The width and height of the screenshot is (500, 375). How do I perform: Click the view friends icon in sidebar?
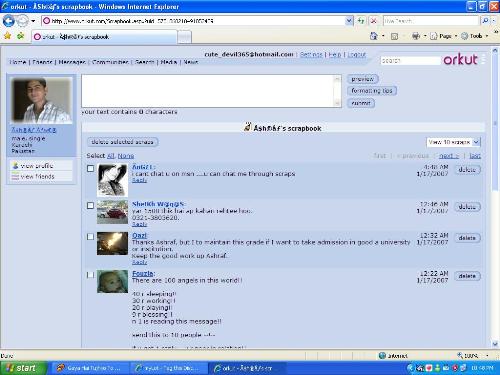(x=15, y=176)
